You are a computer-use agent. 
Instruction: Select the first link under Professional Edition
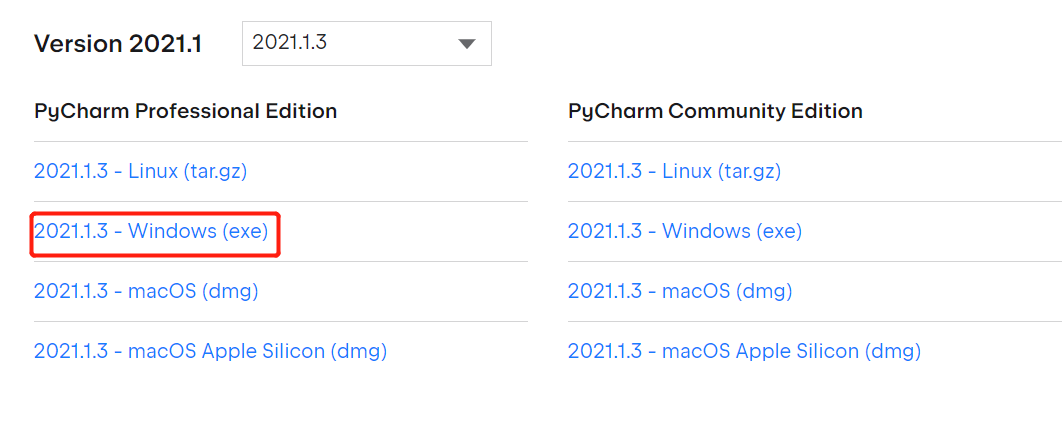coord(140,171)
